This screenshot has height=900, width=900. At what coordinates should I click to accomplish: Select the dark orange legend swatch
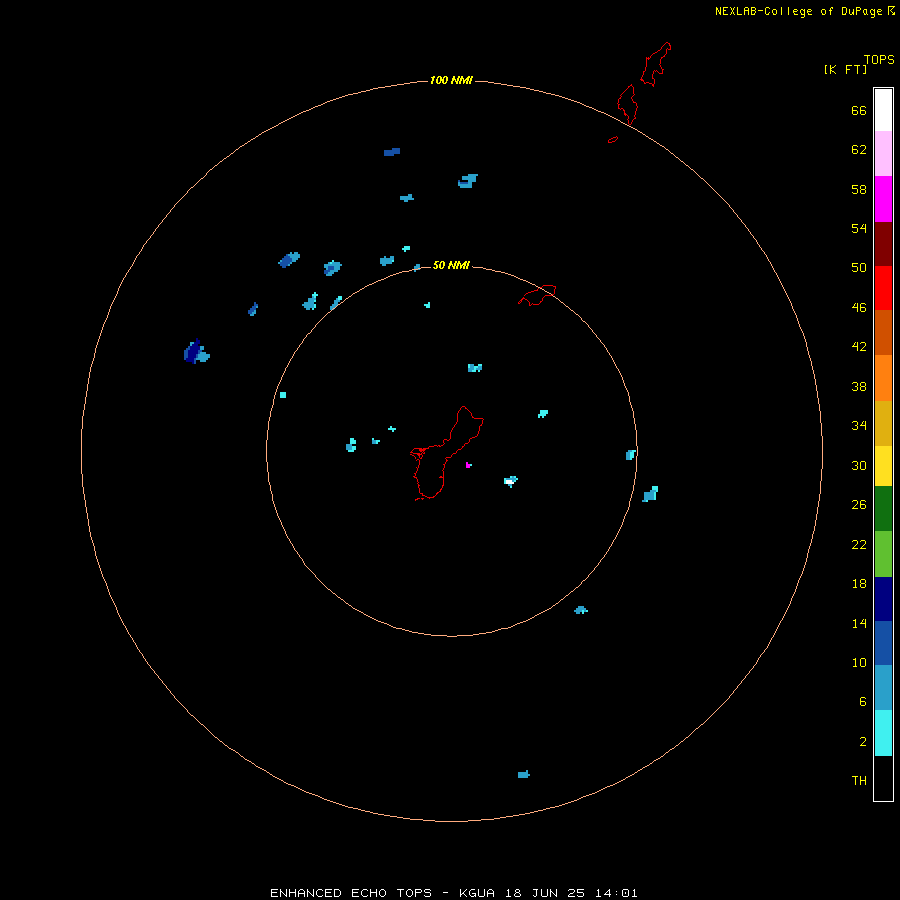883,333
